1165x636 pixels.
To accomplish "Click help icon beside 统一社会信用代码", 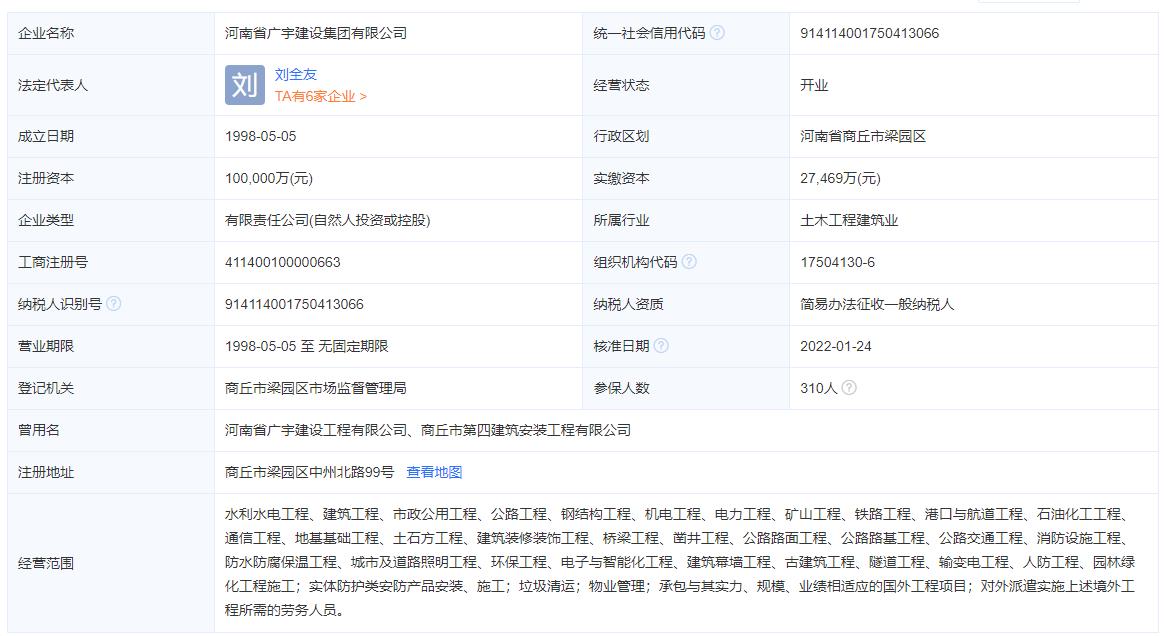I will point(717,33).
